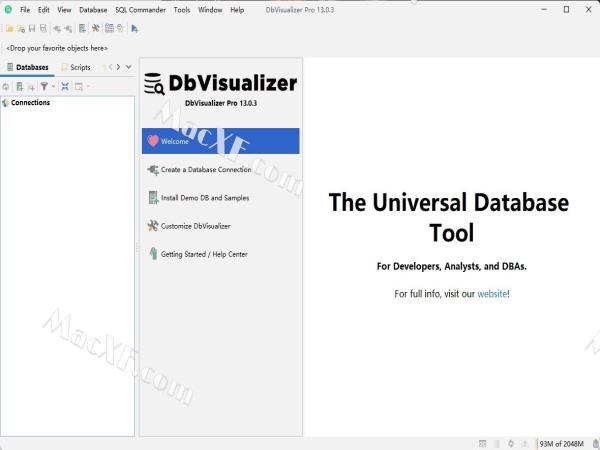Click the tools icon for Customize DbVisualizer
600x450 pixels.
[x=153, y=226]
